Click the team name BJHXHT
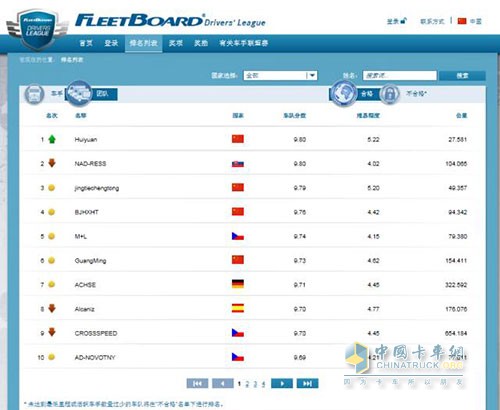Image resolution: width=500 pixels, height=410 pixels. 87,212
